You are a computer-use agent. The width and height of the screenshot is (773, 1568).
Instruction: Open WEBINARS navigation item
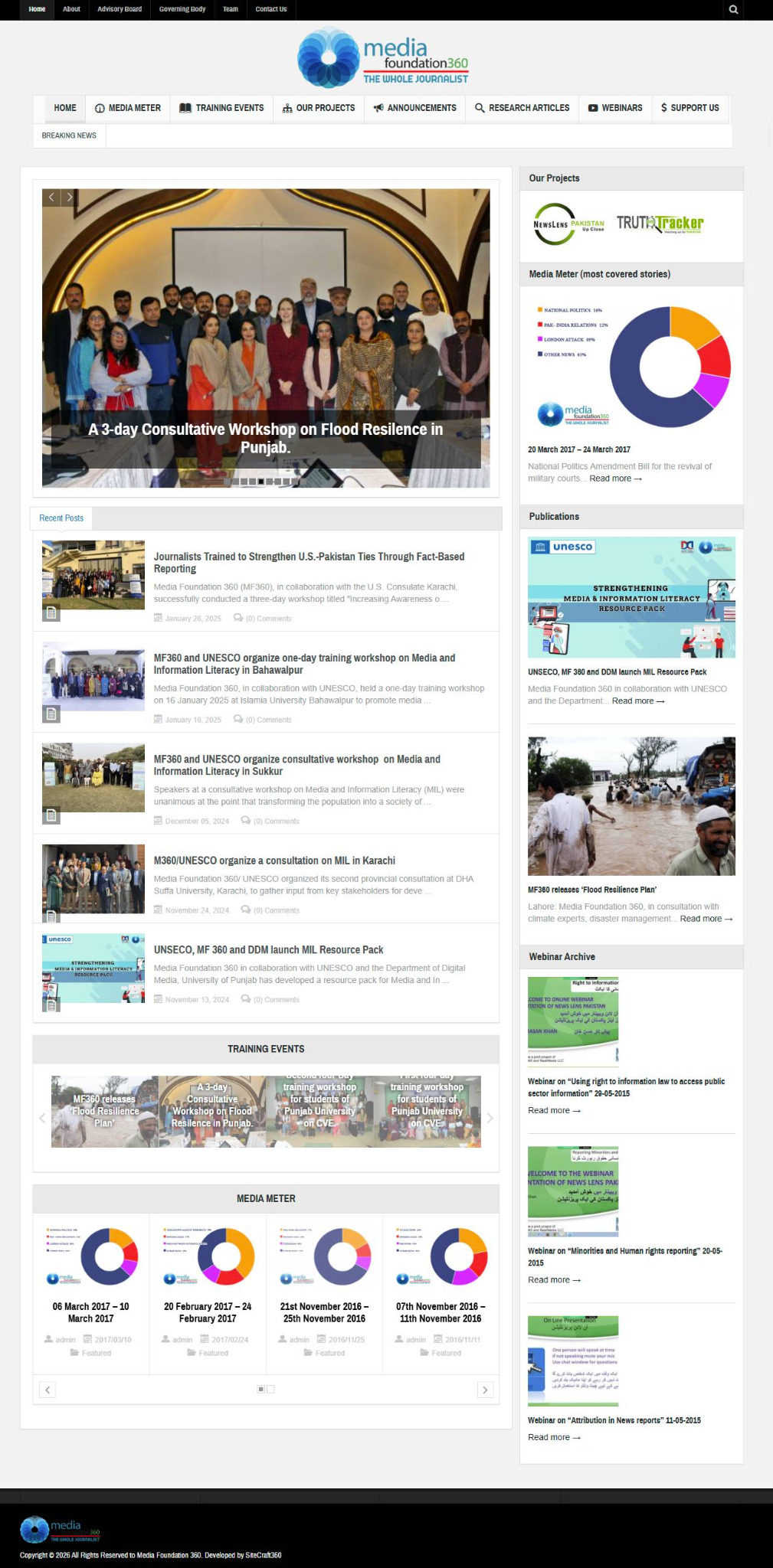tap(615, 108)
